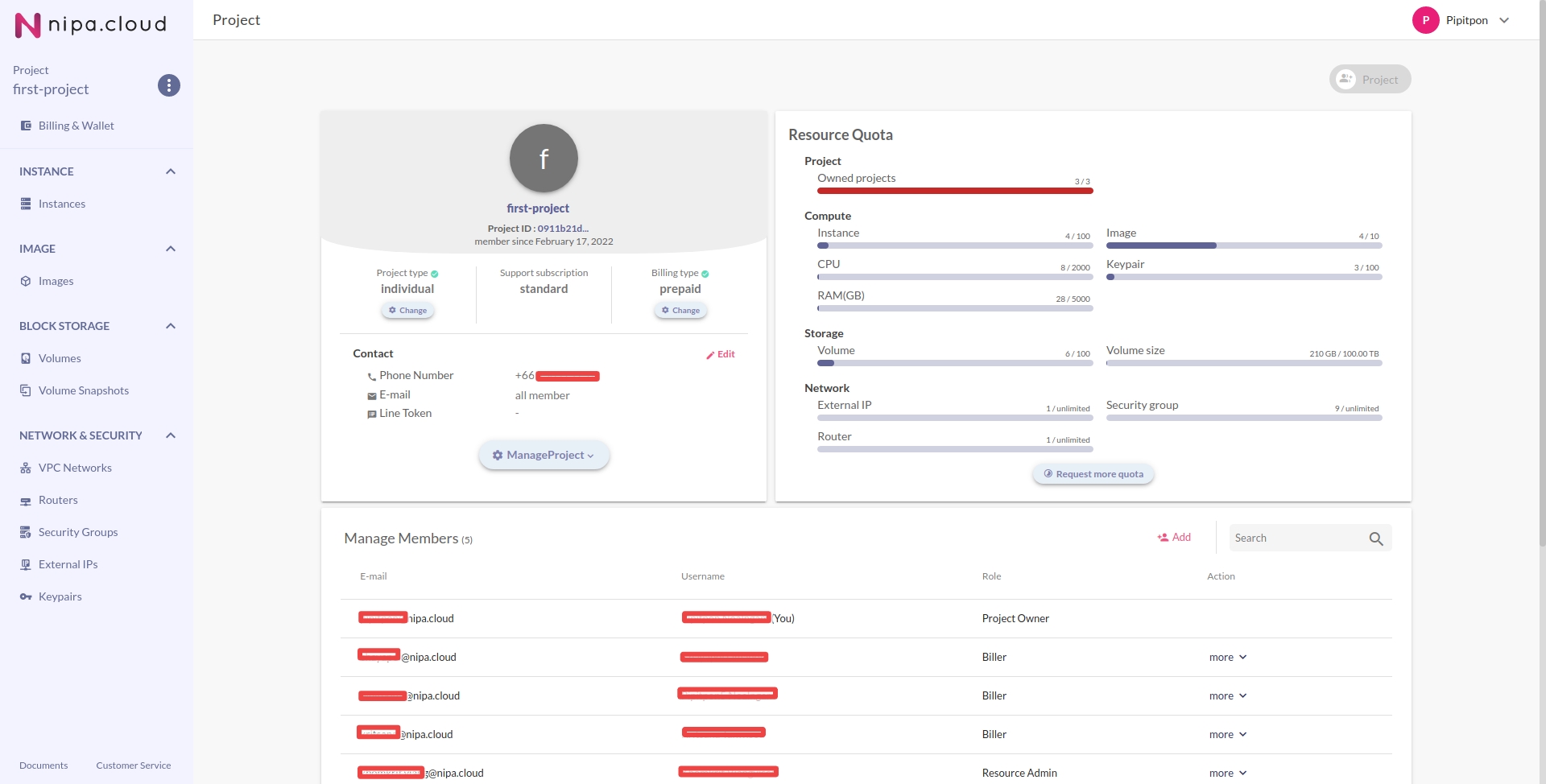Screen dimensions: 1546x784
Task: Click Add member button
Action: click(x=1174, y=537)
